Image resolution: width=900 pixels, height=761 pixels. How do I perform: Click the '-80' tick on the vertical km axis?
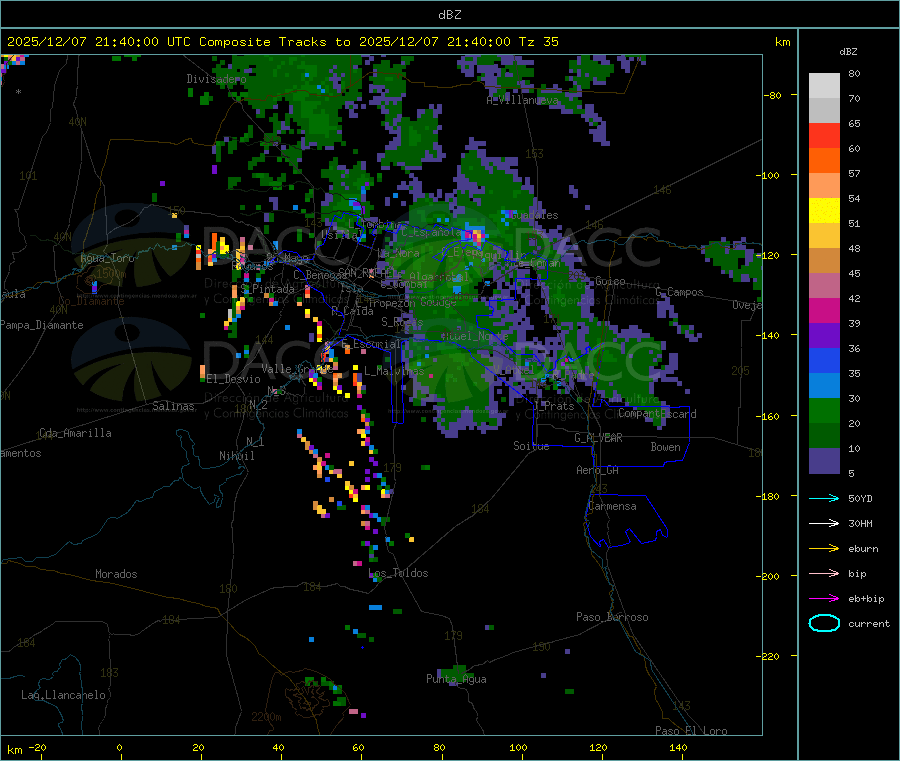click(772, 95)
